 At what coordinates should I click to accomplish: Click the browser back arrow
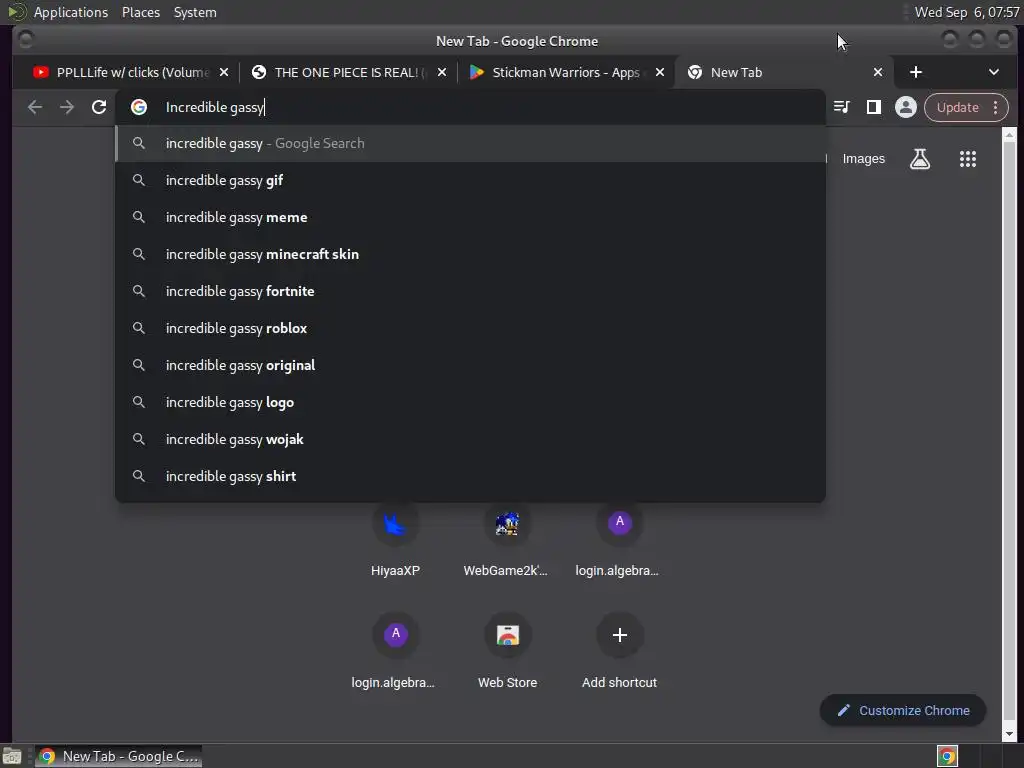pos(35,107)
